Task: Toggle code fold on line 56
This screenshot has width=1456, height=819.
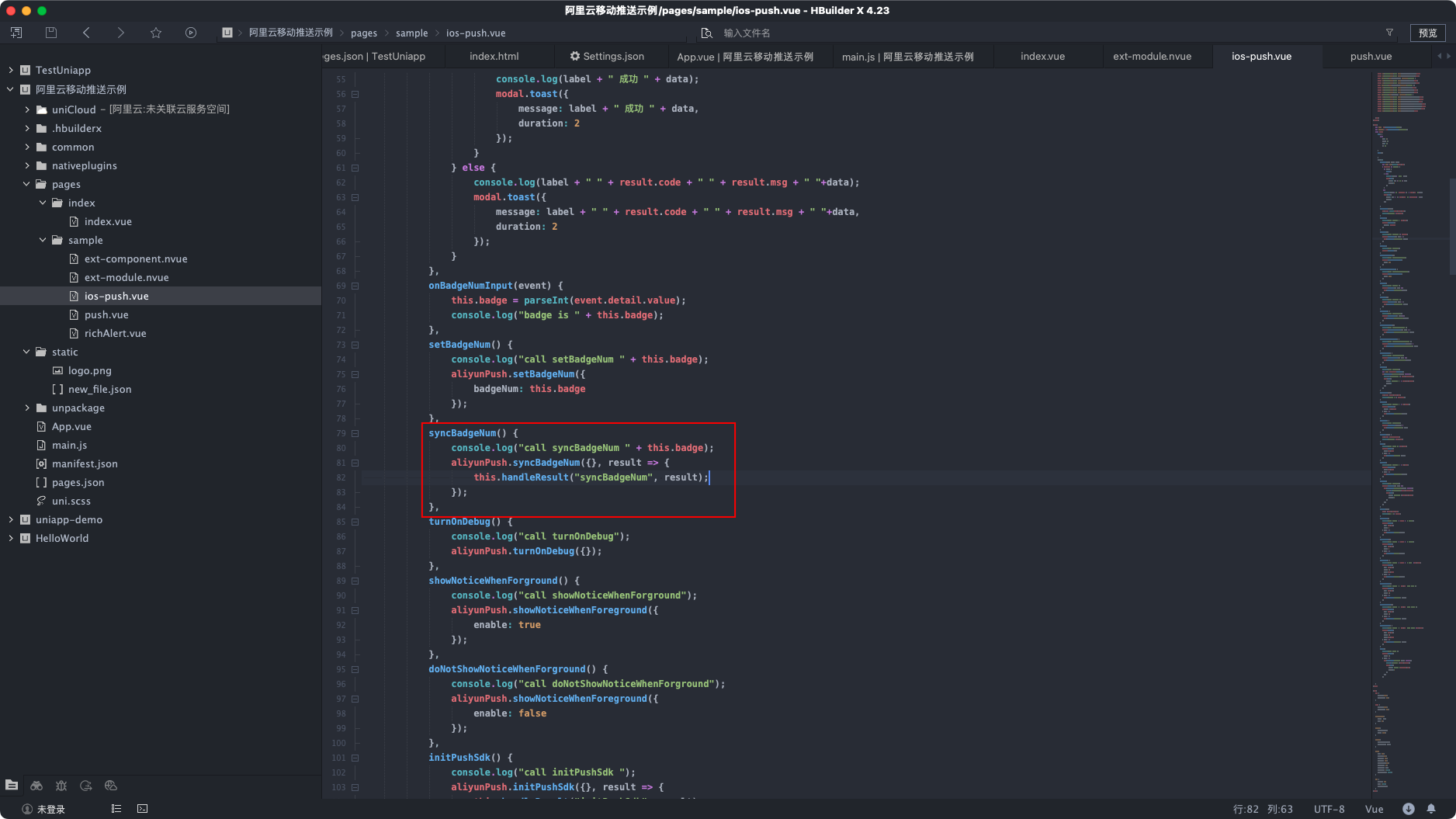Action: click(x=355, y=94)
